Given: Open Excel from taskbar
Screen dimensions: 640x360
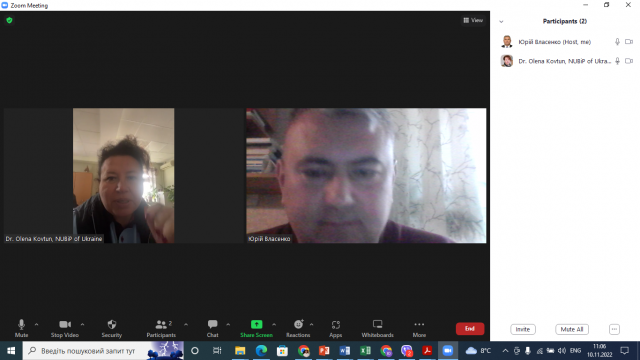Looking at the screenshot, I should point(365,351).
